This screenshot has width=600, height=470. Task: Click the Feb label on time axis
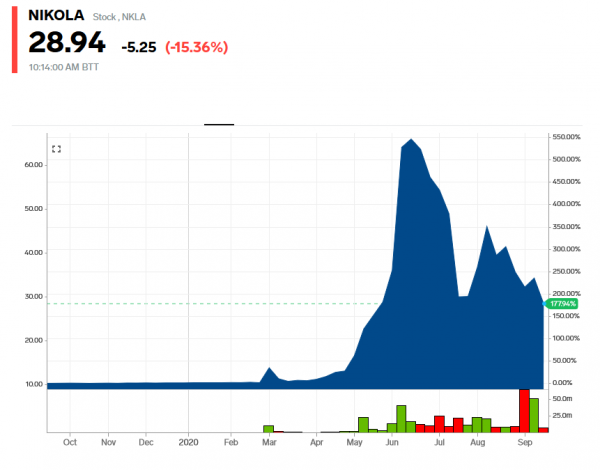231,442
